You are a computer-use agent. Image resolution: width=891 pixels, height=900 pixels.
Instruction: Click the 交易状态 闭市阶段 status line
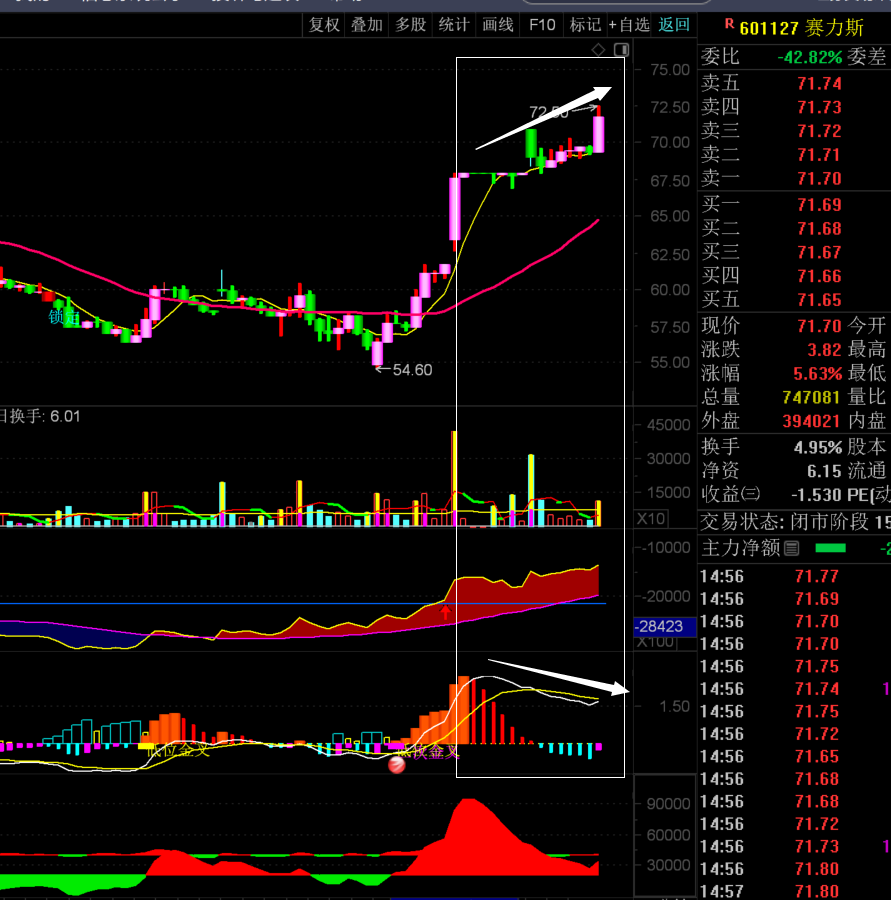(x=795, y=522)
